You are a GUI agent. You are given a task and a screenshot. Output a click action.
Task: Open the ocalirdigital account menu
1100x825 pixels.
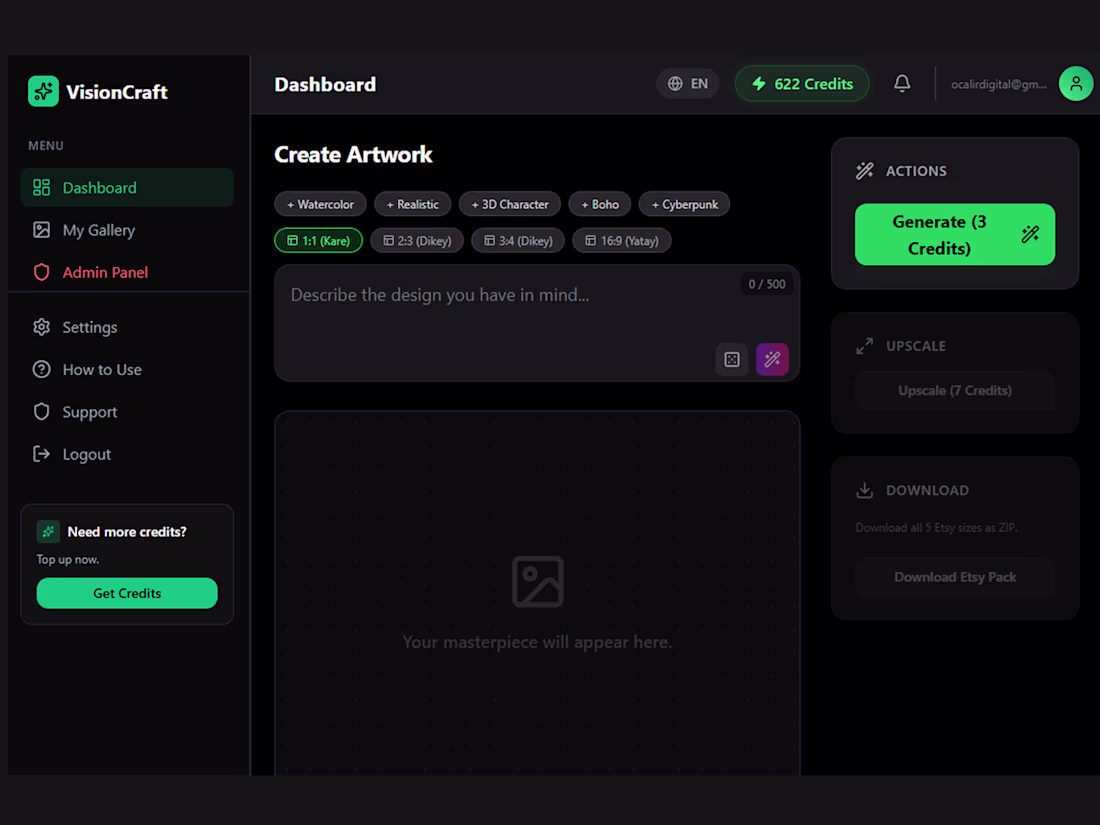pyautogui.click(x=998, y=84)
